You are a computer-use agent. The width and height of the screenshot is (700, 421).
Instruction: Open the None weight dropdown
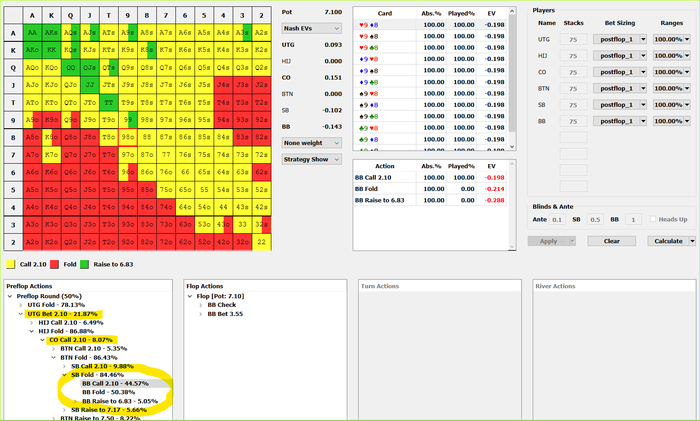[x=312, y=143]
